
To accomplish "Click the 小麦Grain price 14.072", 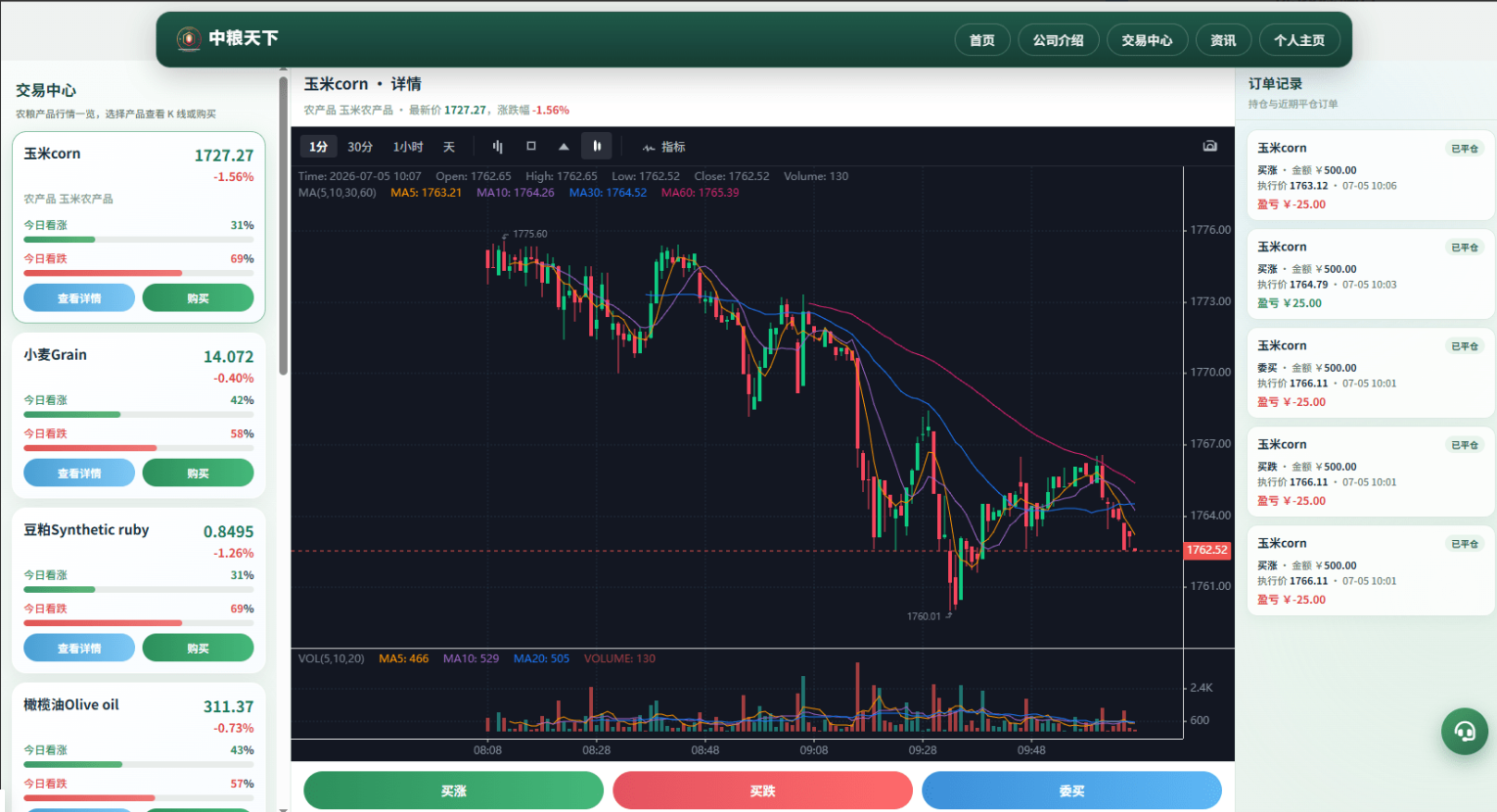I will click(229, 357).
